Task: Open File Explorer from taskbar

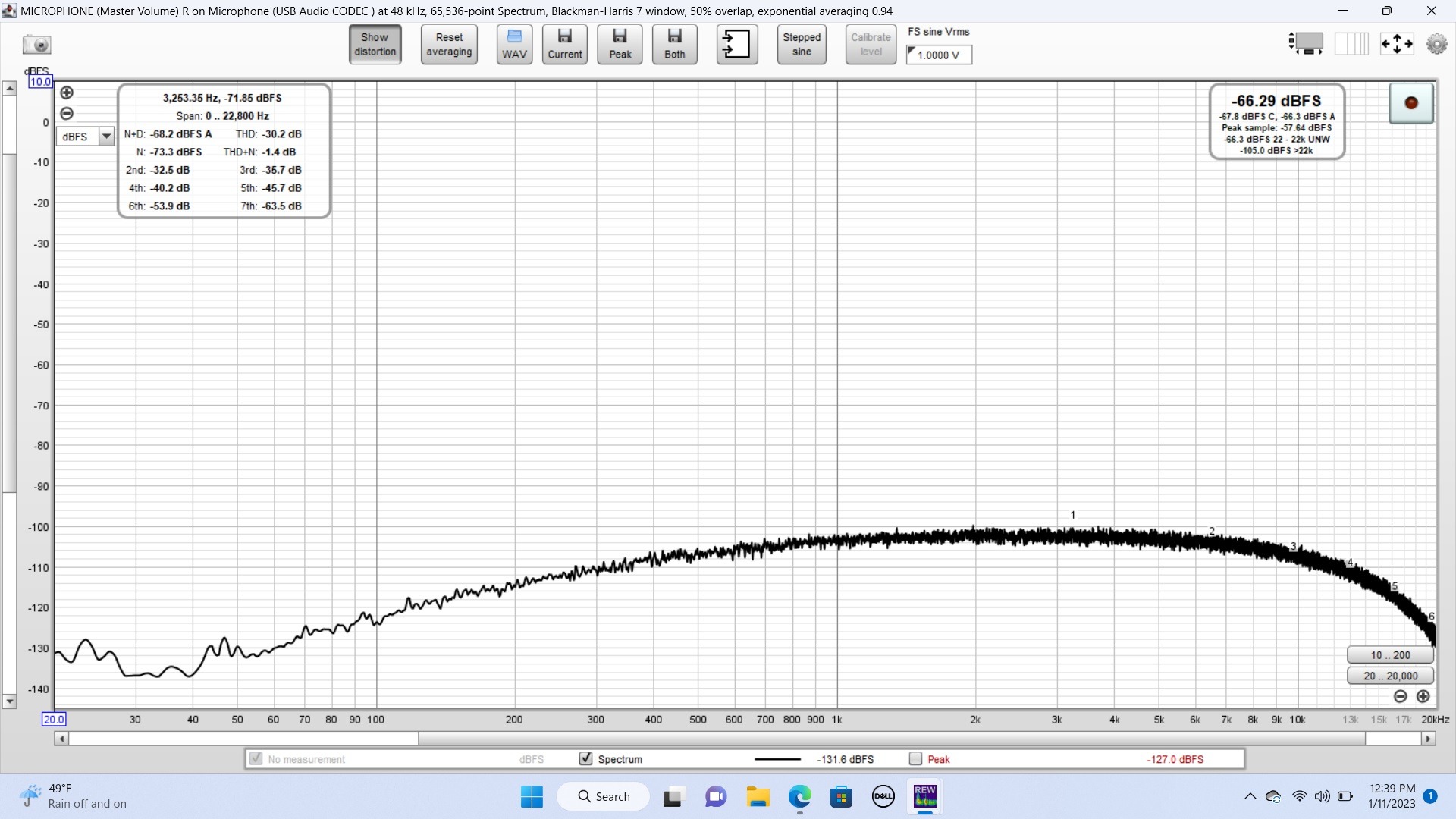Action: coord(758,796)
